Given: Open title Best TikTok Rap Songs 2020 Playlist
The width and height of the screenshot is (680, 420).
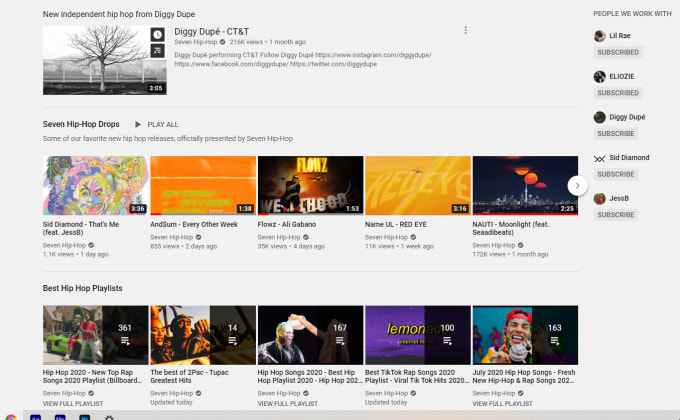Looking at the screenshot, I should 417,377.
